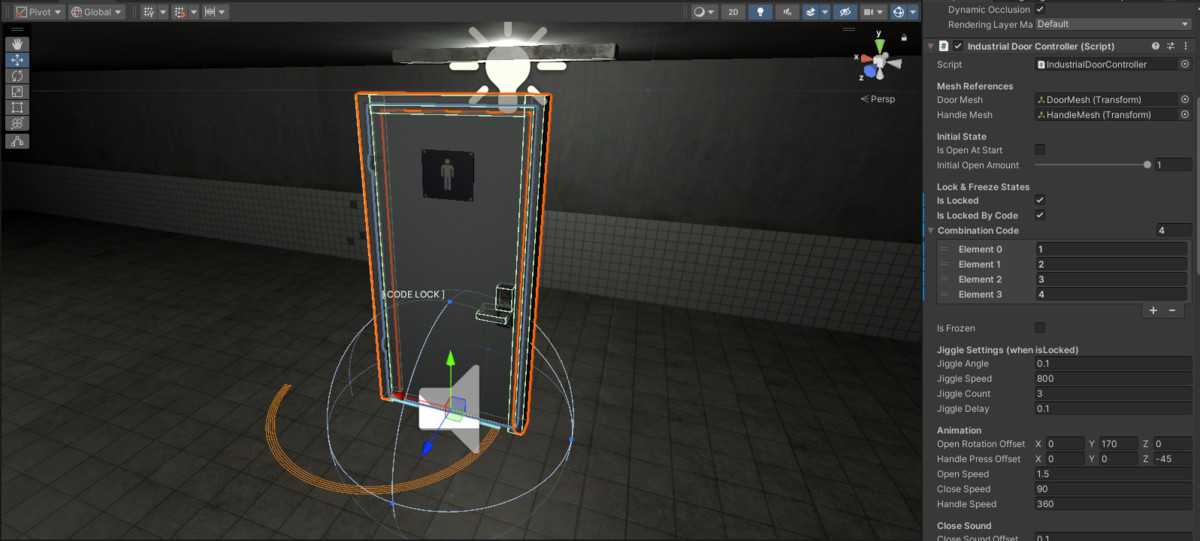Toggle hidden objects visibility eye icon
Image resolution: width=1200 pixels, height=541 pixels.
click(845, 12)
